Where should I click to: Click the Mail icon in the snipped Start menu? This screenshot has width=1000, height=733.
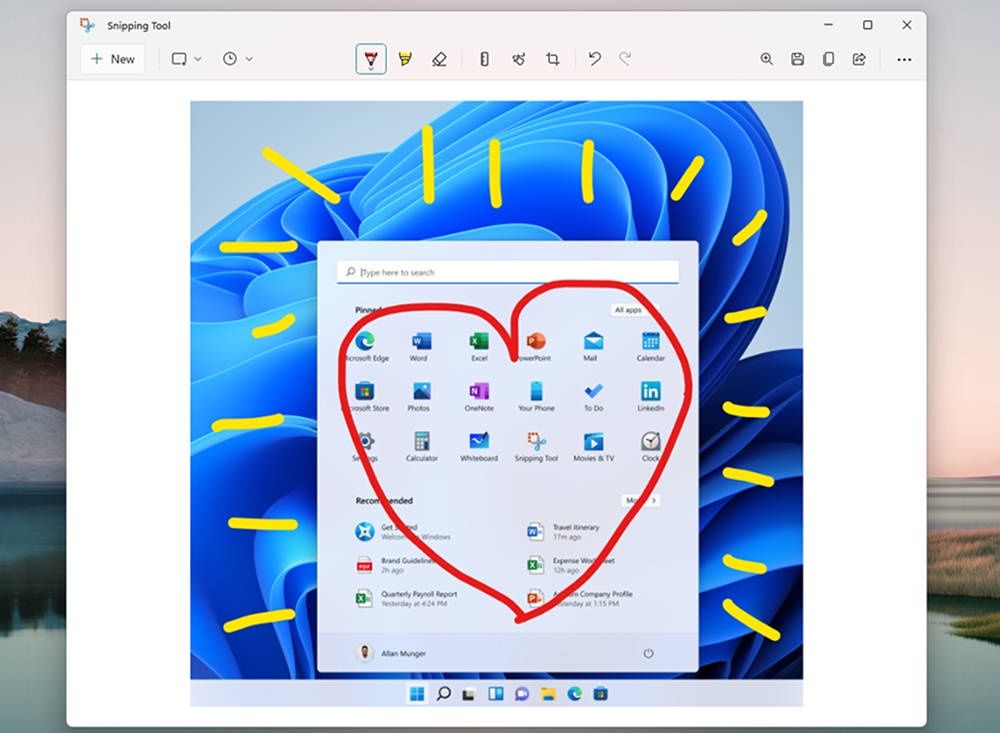(x=593, y=341)
